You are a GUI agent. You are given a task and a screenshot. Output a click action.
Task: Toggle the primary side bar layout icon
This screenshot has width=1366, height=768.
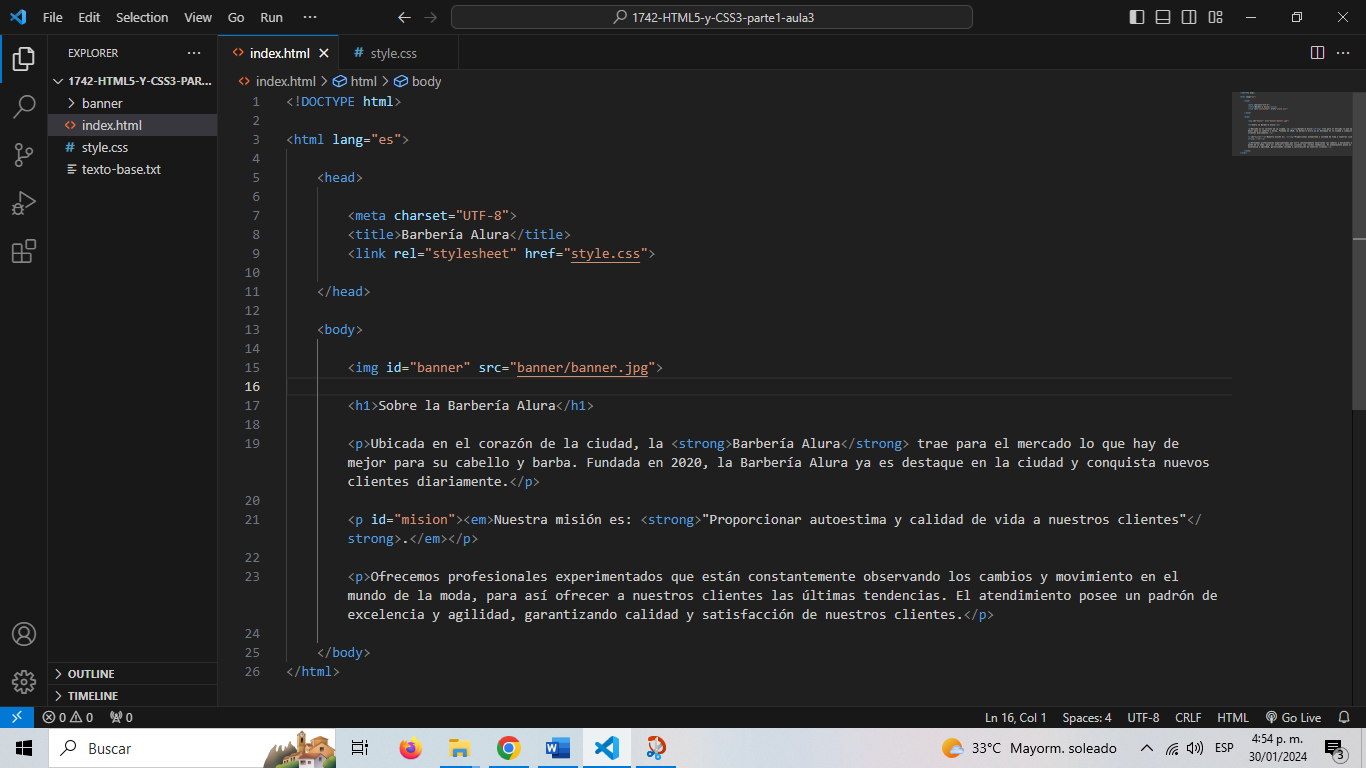click(1137, 17)
